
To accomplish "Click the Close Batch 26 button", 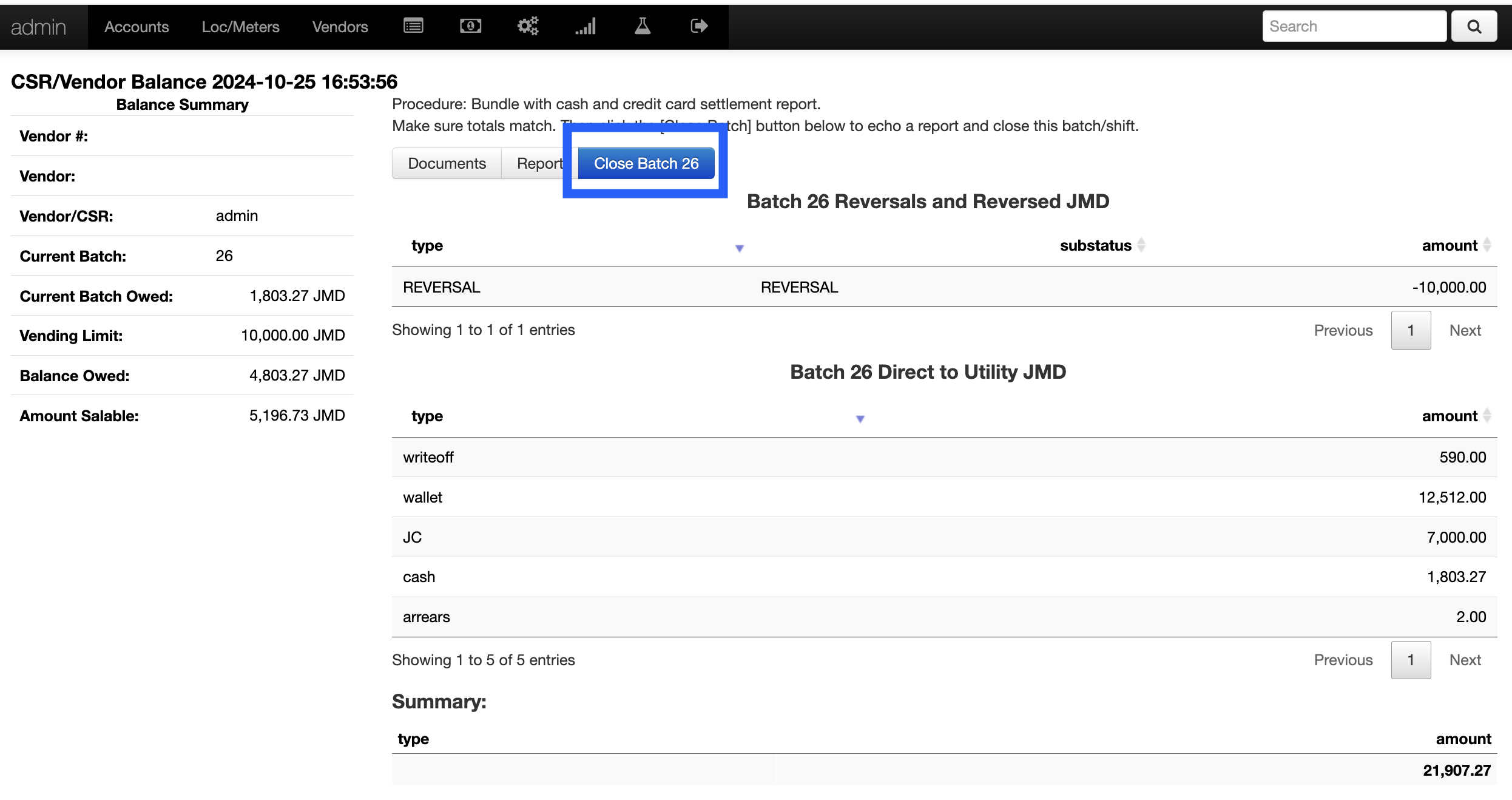I will click(x=646, y=164).
